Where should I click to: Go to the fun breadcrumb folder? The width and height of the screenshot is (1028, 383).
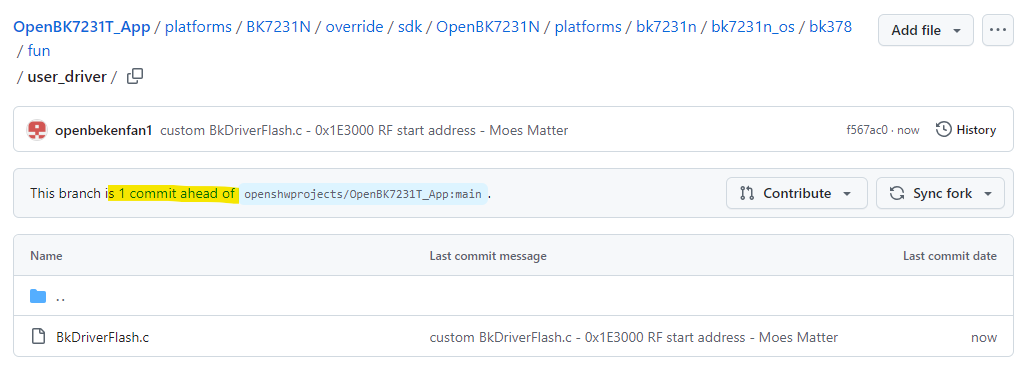coord(39,50)
